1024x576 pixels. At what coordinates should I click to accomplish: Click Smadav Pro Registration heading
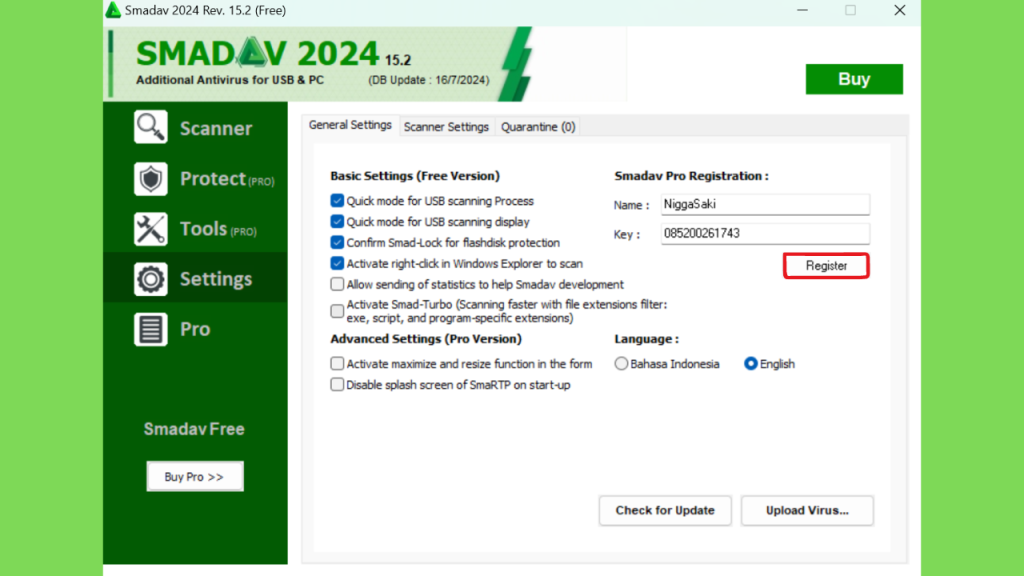coord(691,176)
